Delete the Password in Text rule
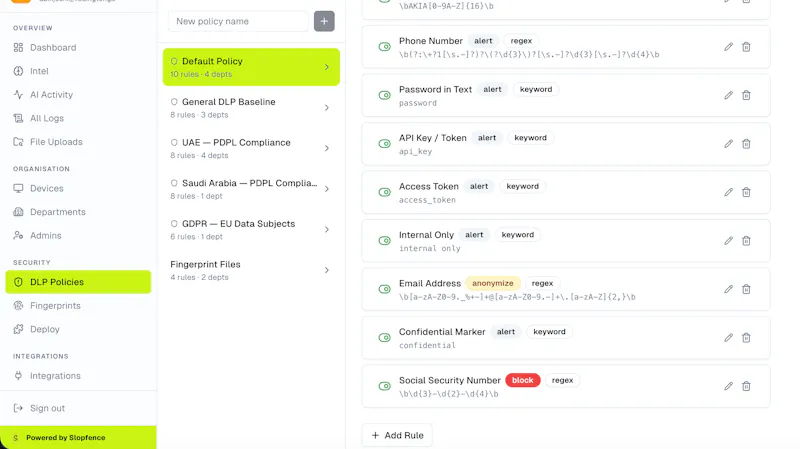The height and width of the screenshot is (449, 800). (746, 95)
